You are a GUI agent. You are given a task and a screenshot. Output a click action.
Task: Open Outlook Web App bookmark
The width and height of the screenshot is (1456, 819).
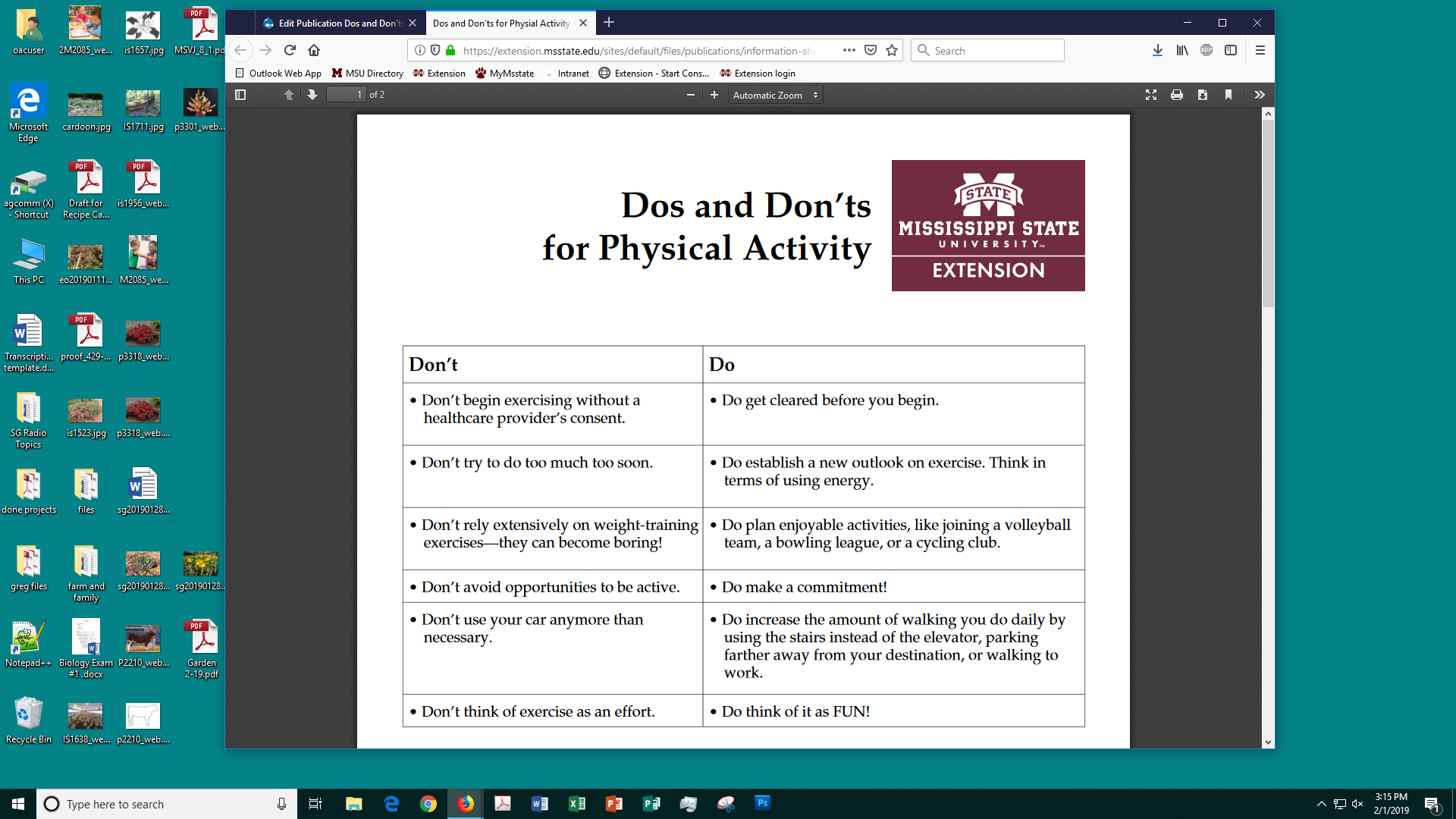[278, 74]
